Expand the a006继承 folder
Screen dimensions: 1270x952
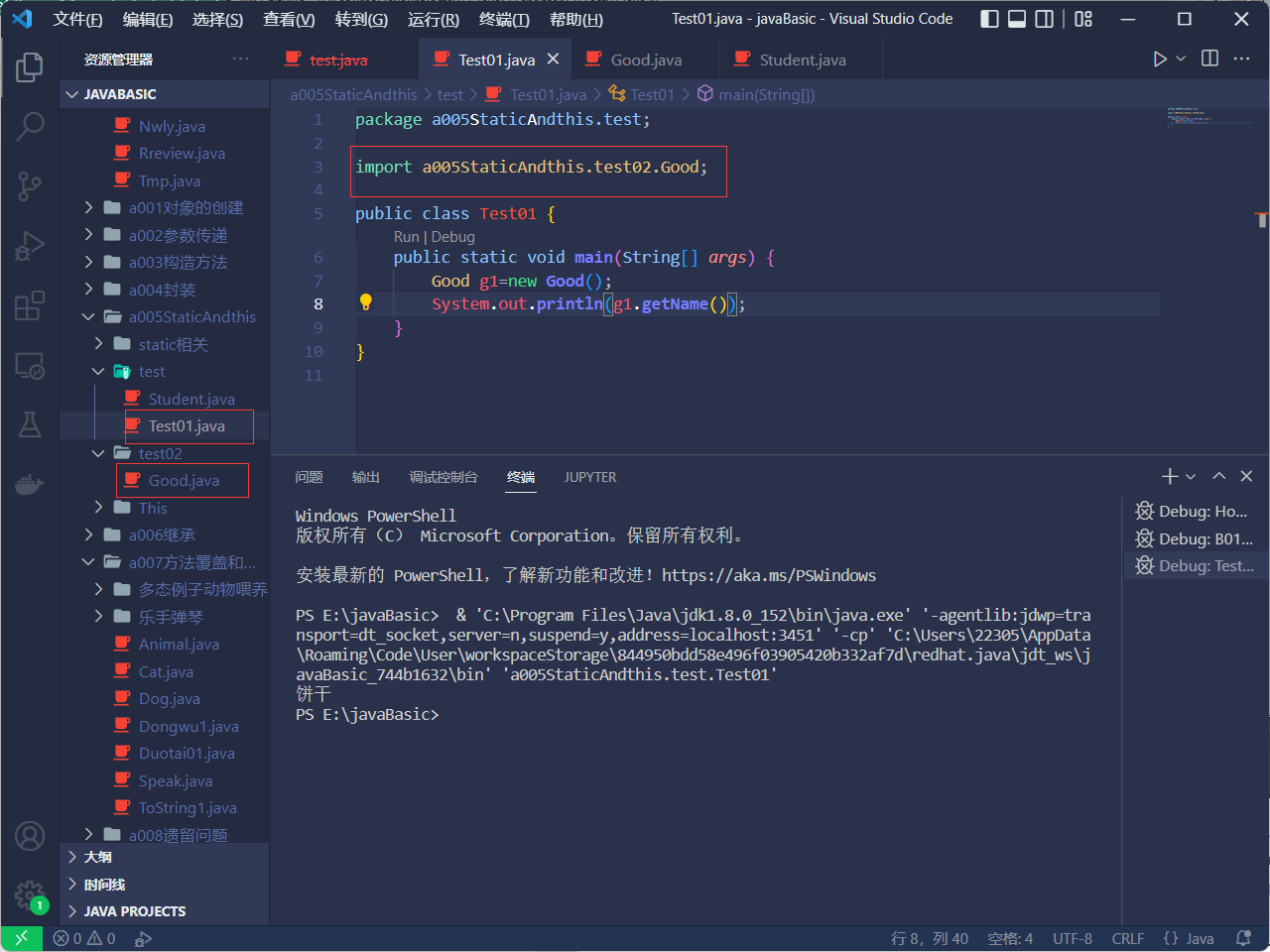click(x=162, y=535)
